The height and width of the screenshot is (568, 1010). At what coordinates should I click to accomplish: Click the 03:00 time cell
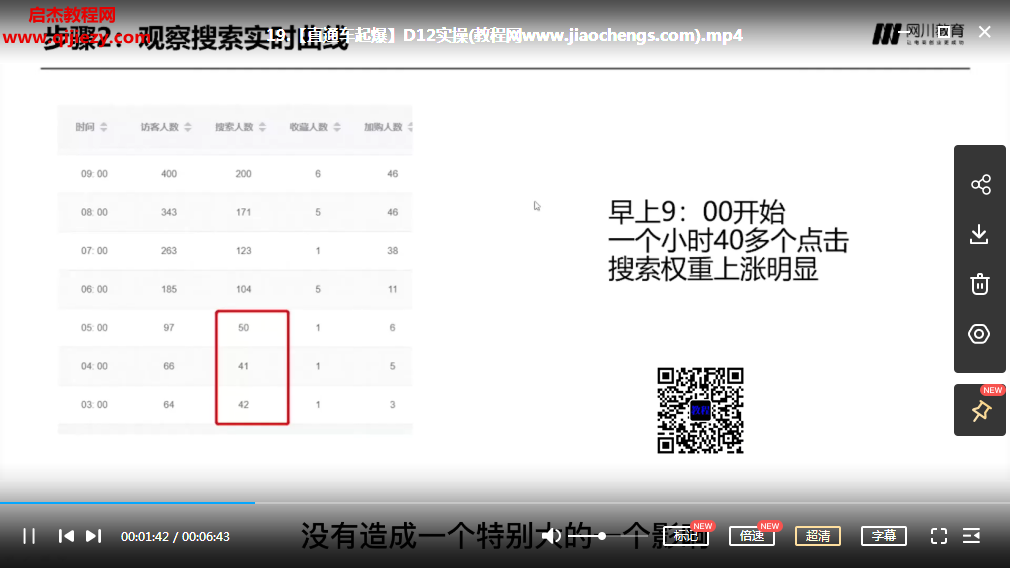point(94,404)
